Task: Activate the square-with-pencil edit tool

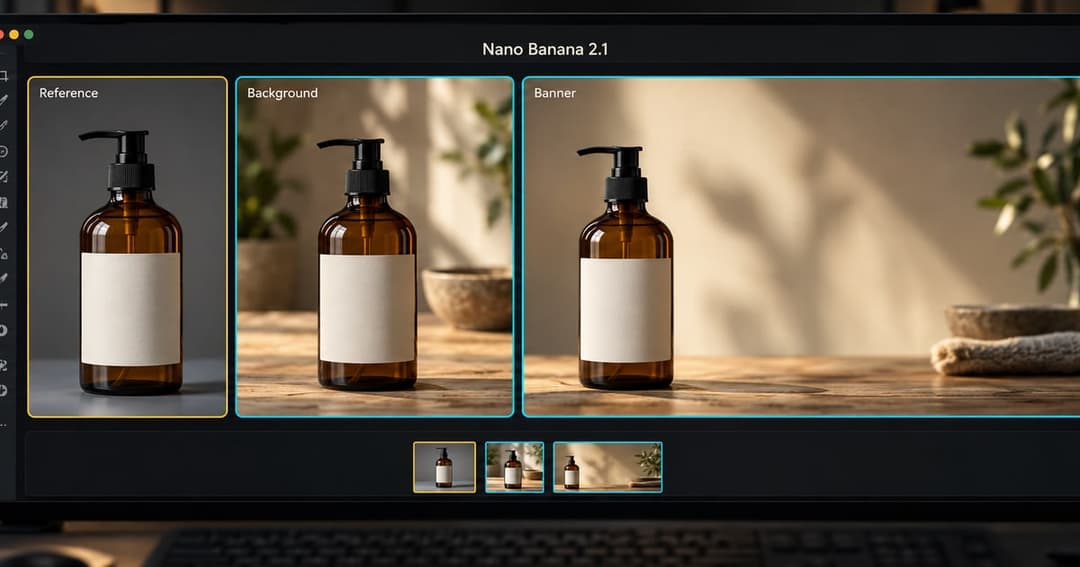Action: pos(3,177)
